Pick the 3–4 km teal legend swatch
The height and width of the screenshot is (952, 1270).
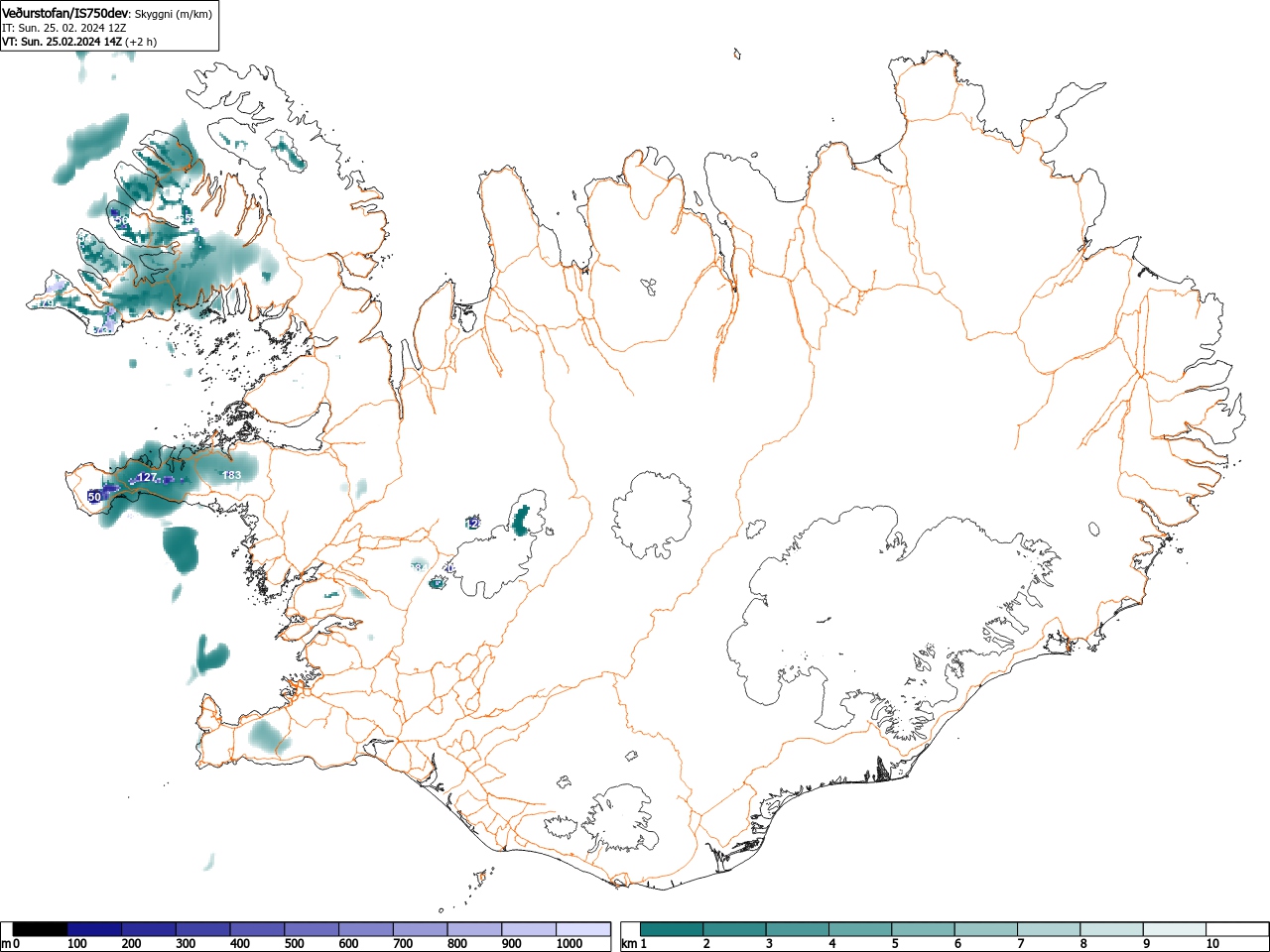pyautogui.click(x=800, y=929)
